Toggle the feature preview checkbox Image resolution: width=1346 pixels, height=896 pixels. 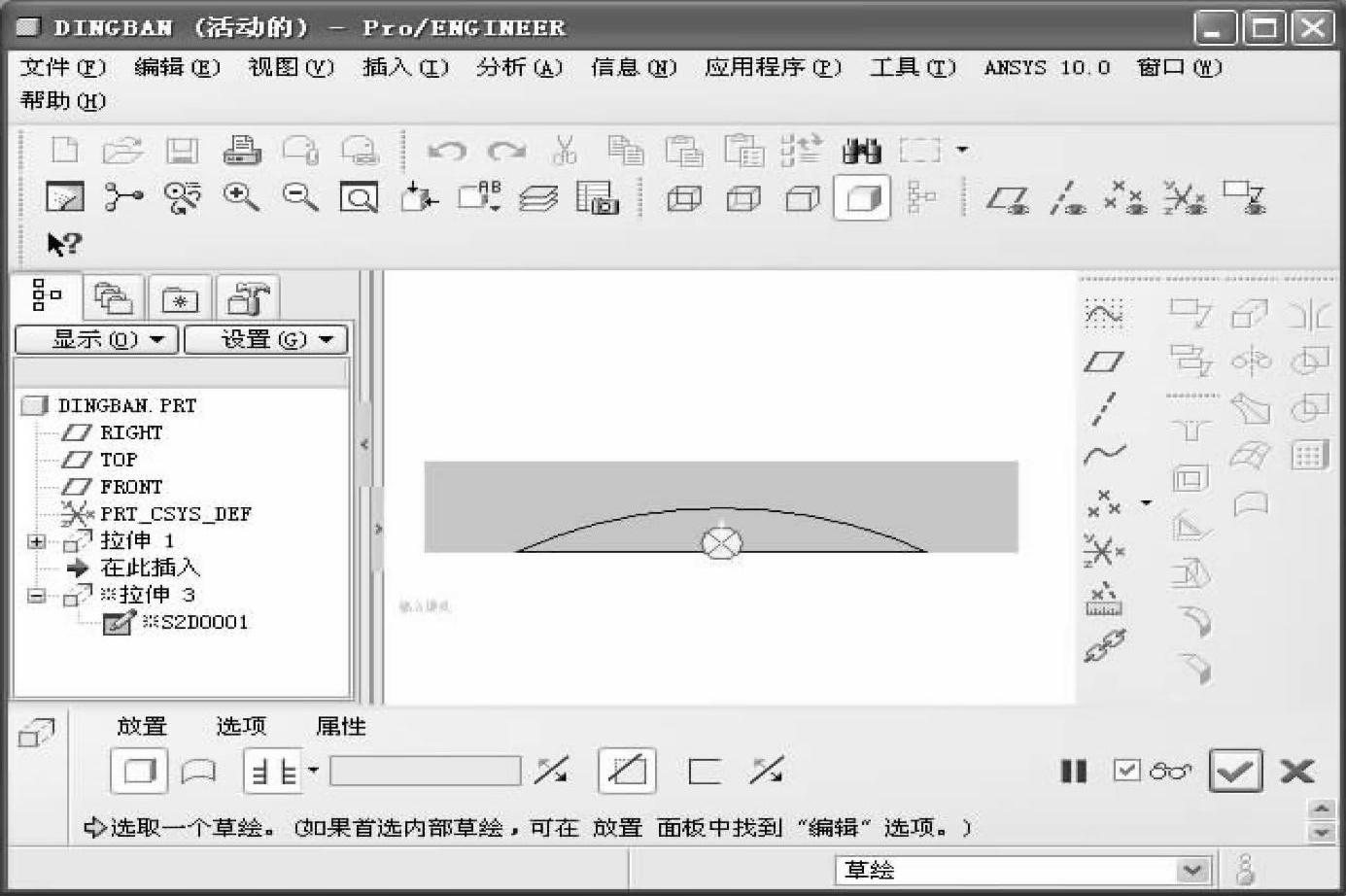(1126, 771)
